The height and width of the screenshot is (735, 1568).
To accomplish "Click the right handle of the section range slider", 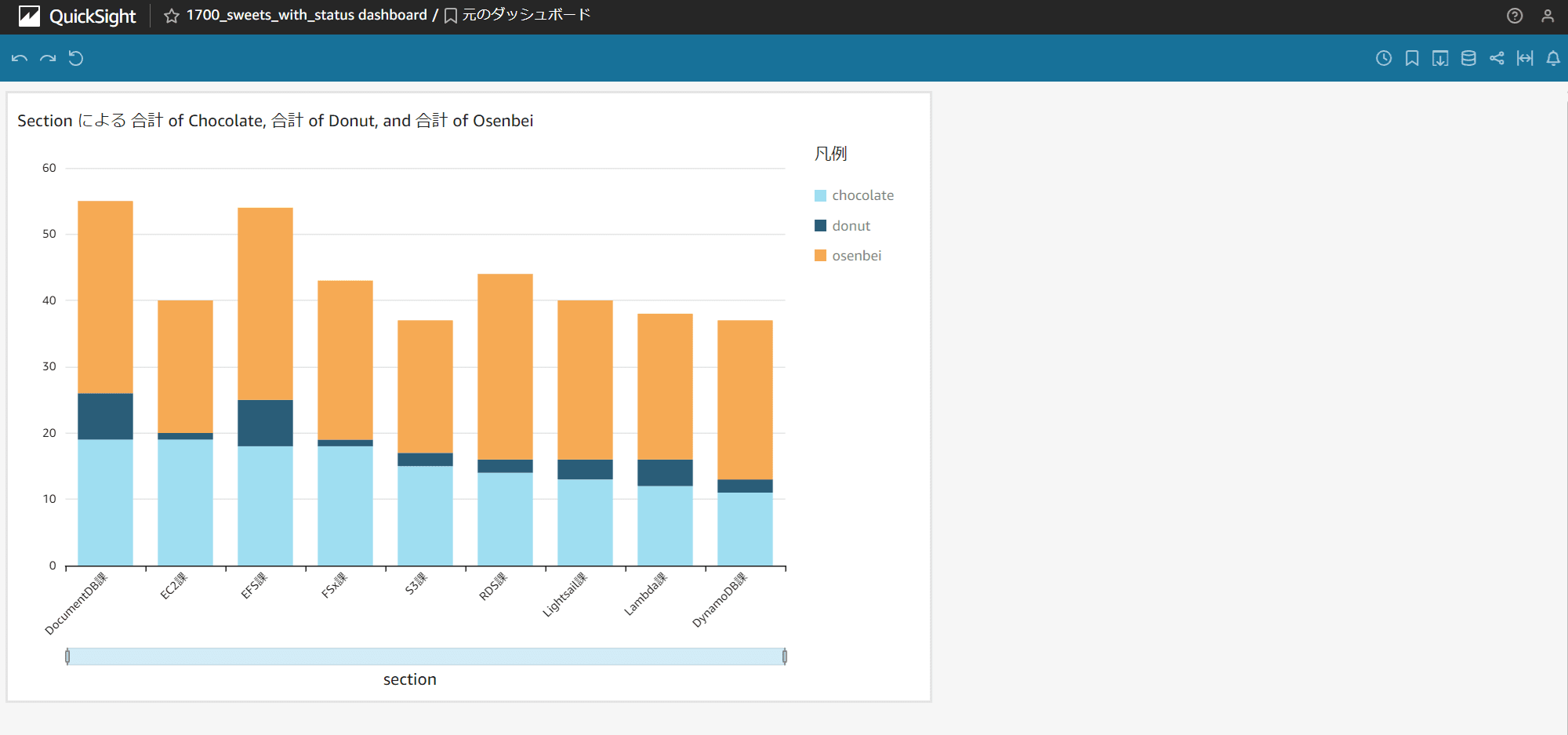I will tap(785, 657).
